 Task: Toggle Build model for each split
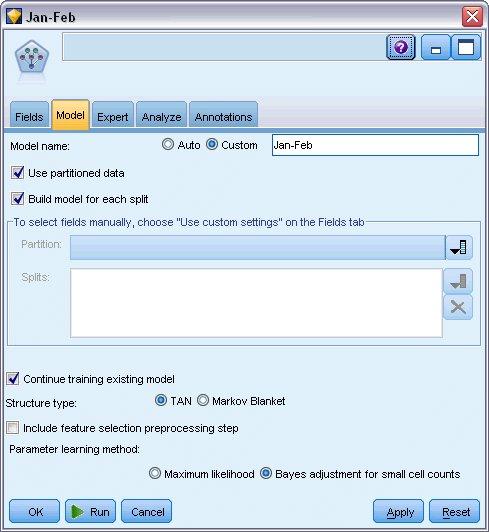click(x=17, y=199)
